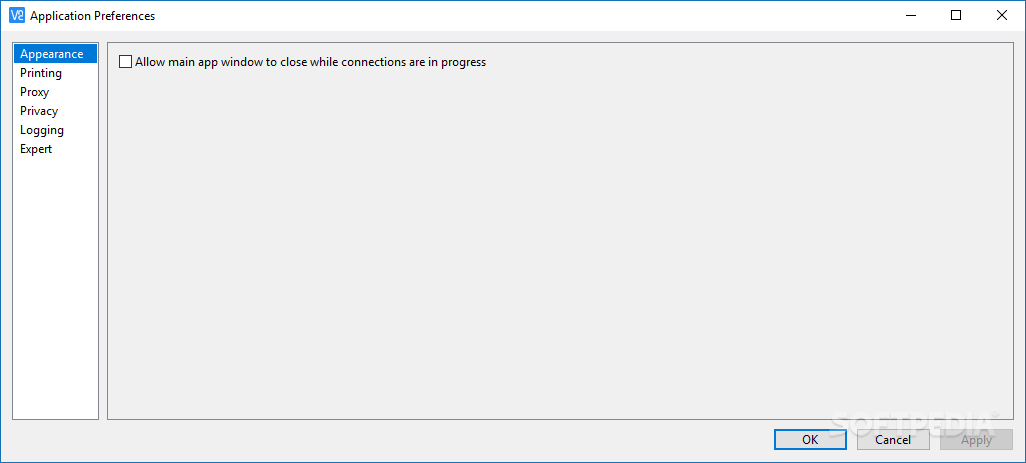Maximize the Application Preferences window
This screenshot has height=463, width=1026.
point(956,15)
